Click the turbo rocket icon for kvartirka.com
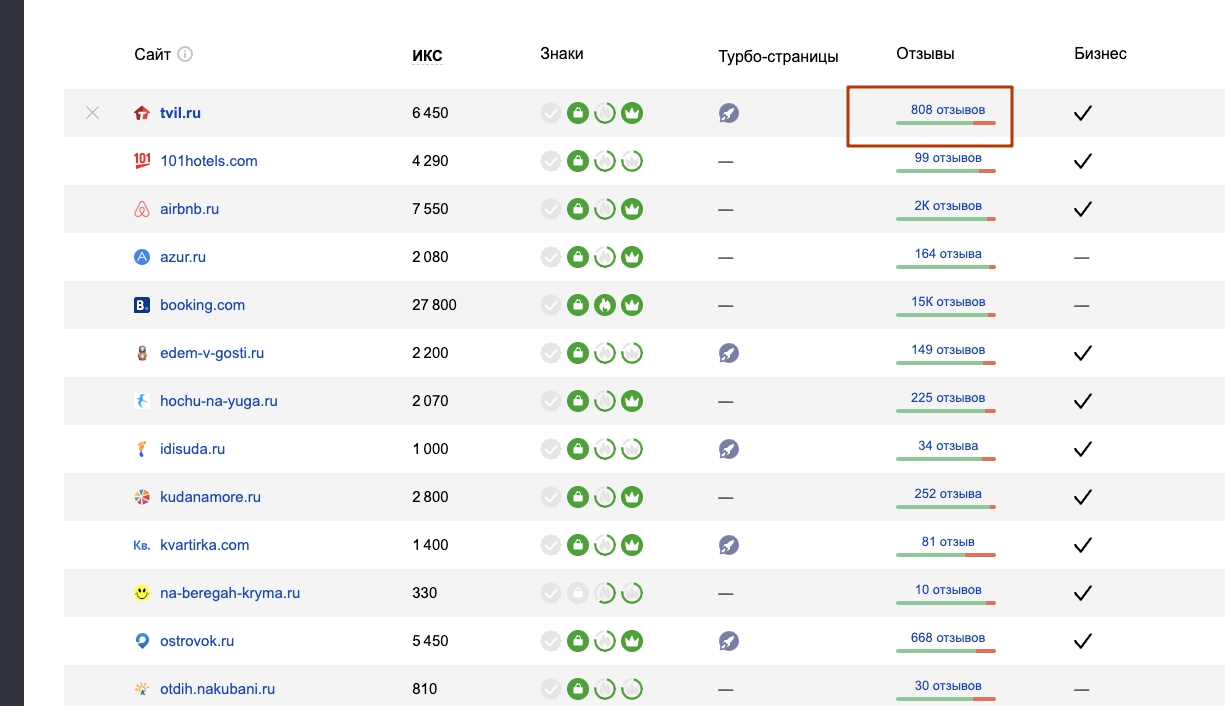The image size is (1225, 706). click(x=728, y=545)
